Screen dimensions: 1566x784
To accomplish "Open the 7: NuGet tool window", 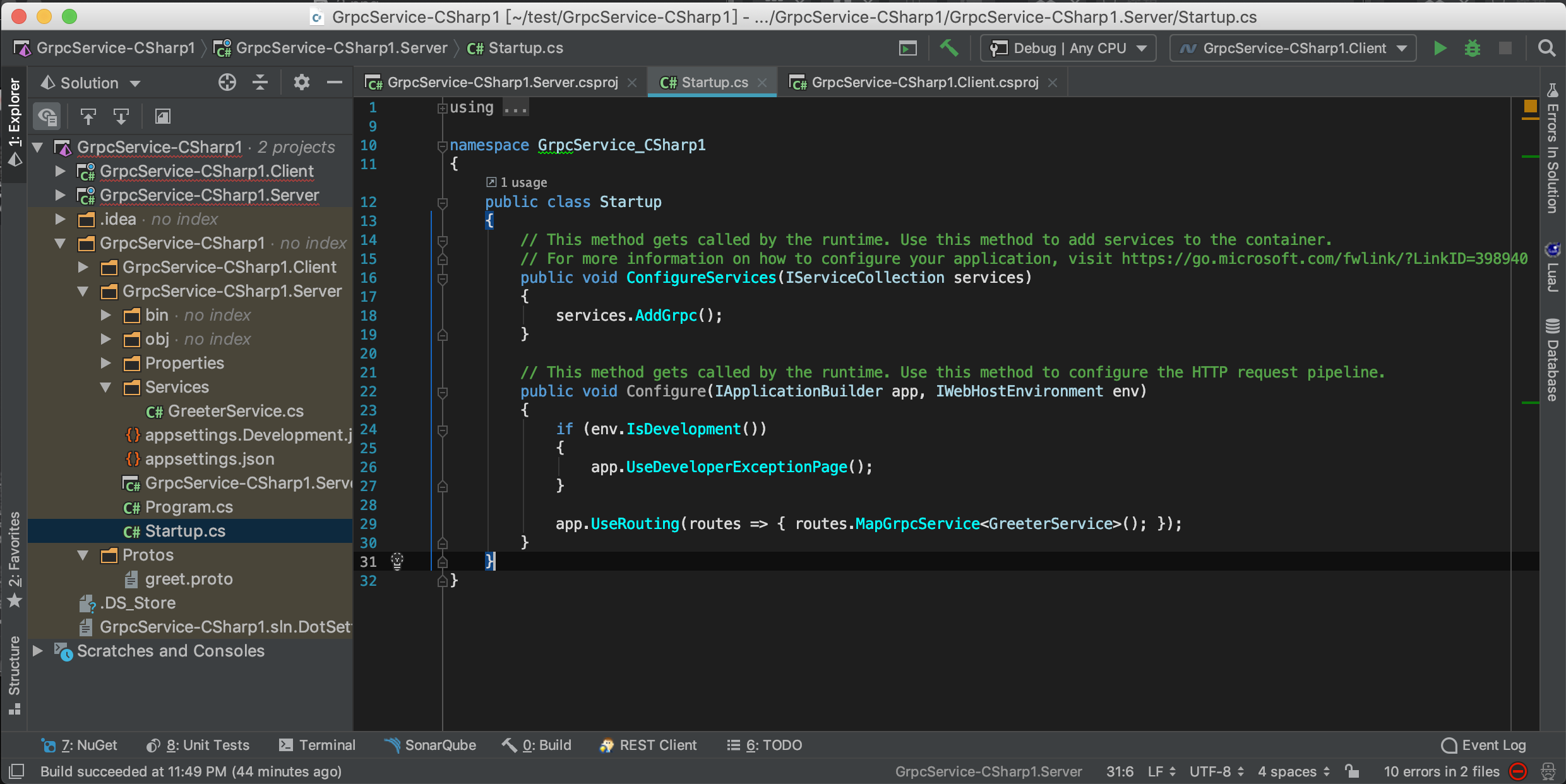I will [79, 745].
